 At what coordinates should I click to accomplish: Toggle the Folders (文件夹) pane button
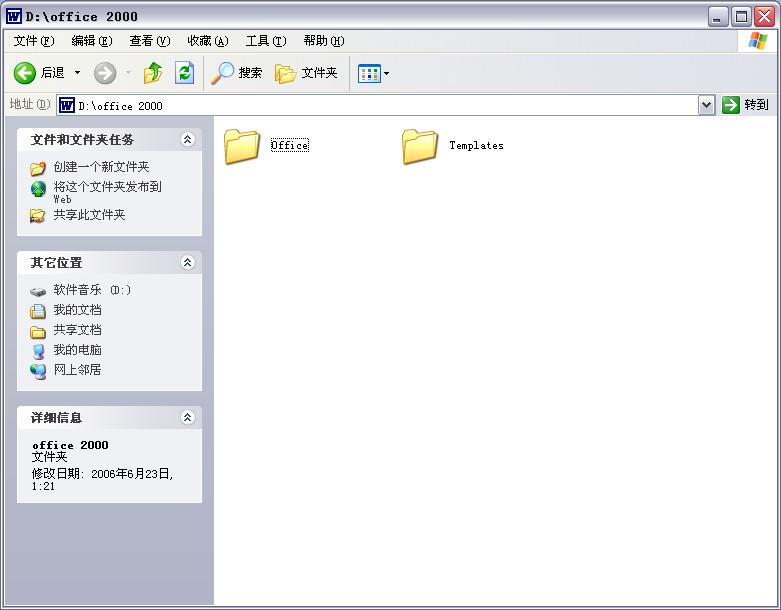click(306, 73)
